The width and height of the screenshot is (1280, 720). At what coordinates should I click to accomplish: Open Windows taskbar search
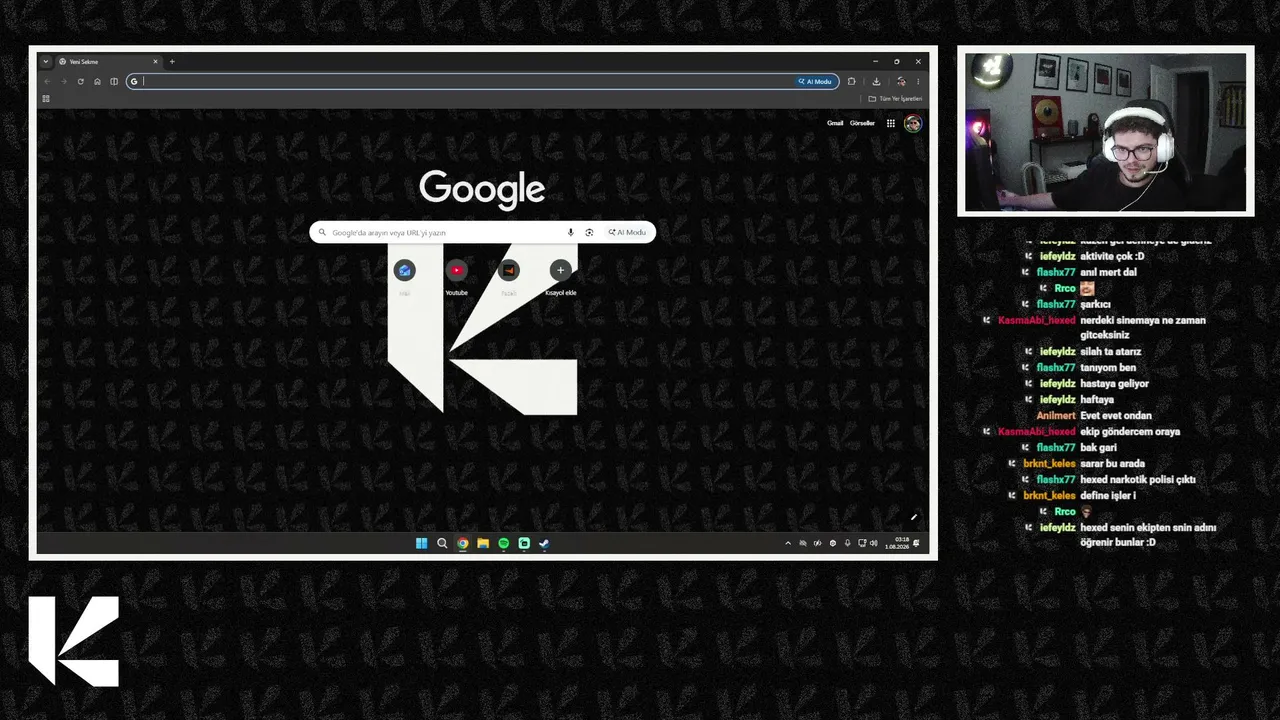coord(442,543)
